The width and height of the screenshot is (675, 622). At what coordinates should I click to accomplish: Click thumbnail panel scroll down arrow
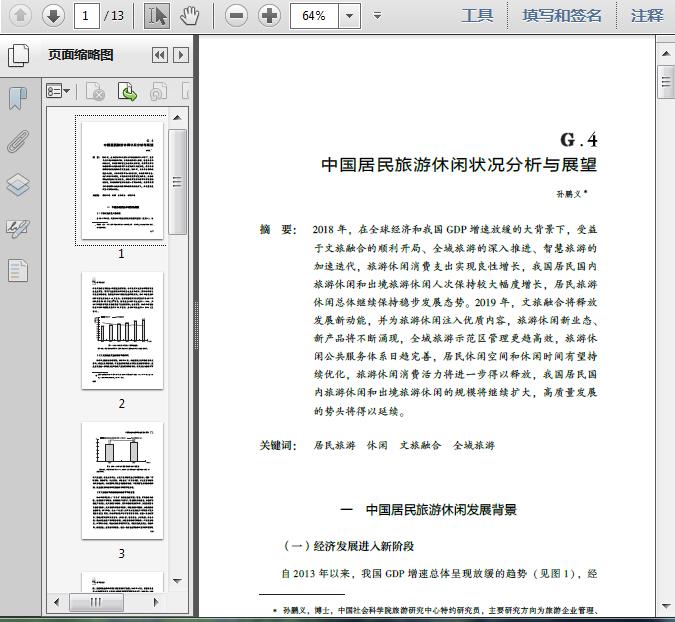point(177,581)
